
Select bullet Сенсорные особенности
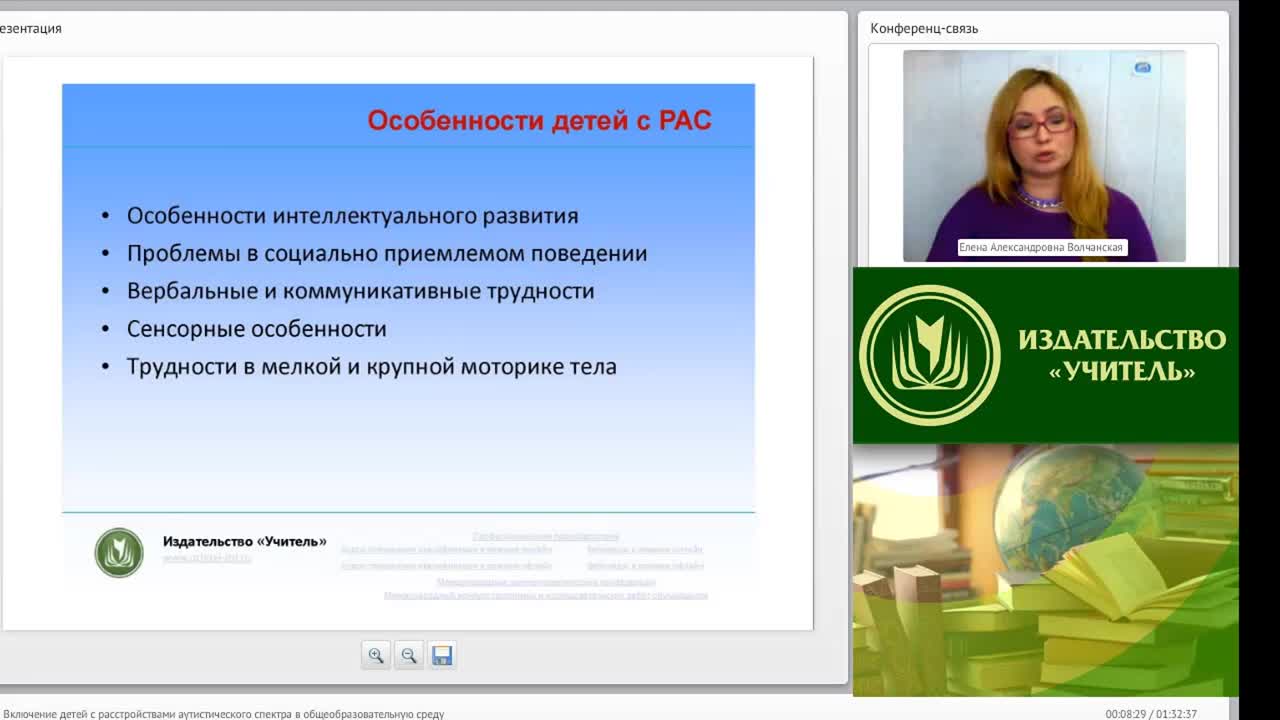coord(256,329)
